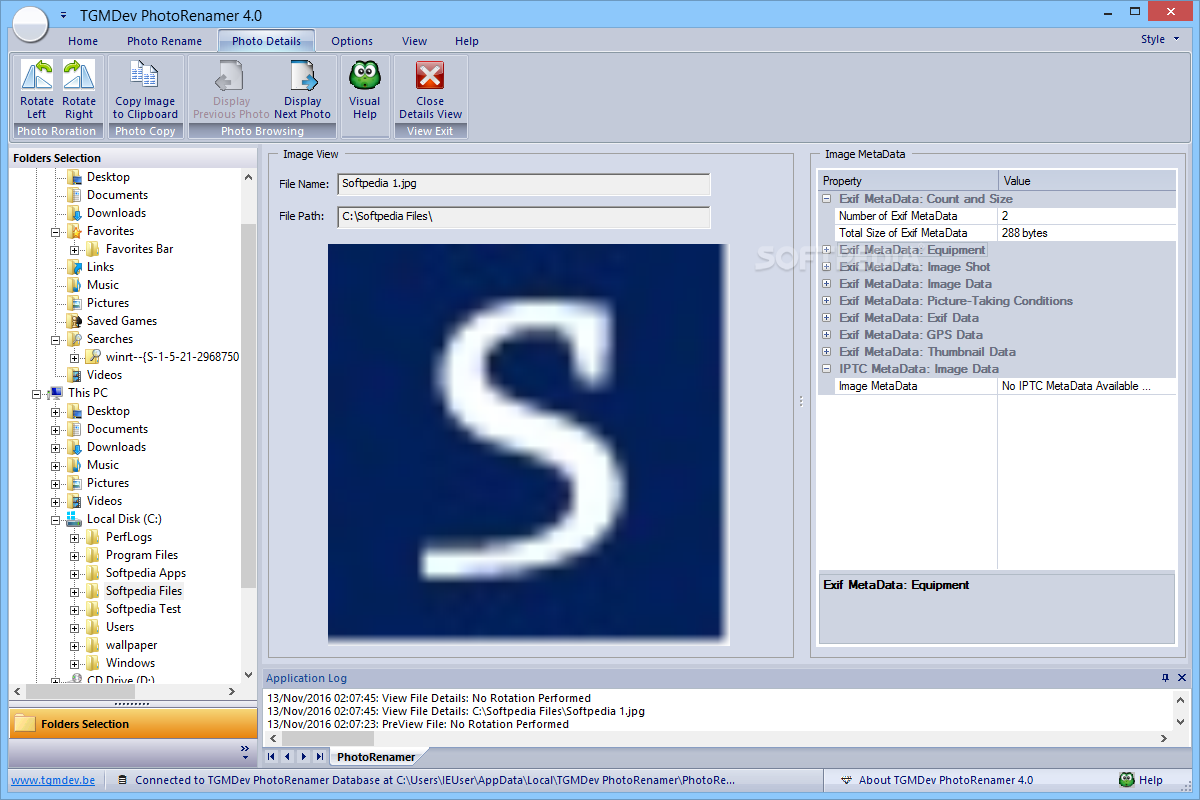Click the File Name field

[x=524, y=184]
